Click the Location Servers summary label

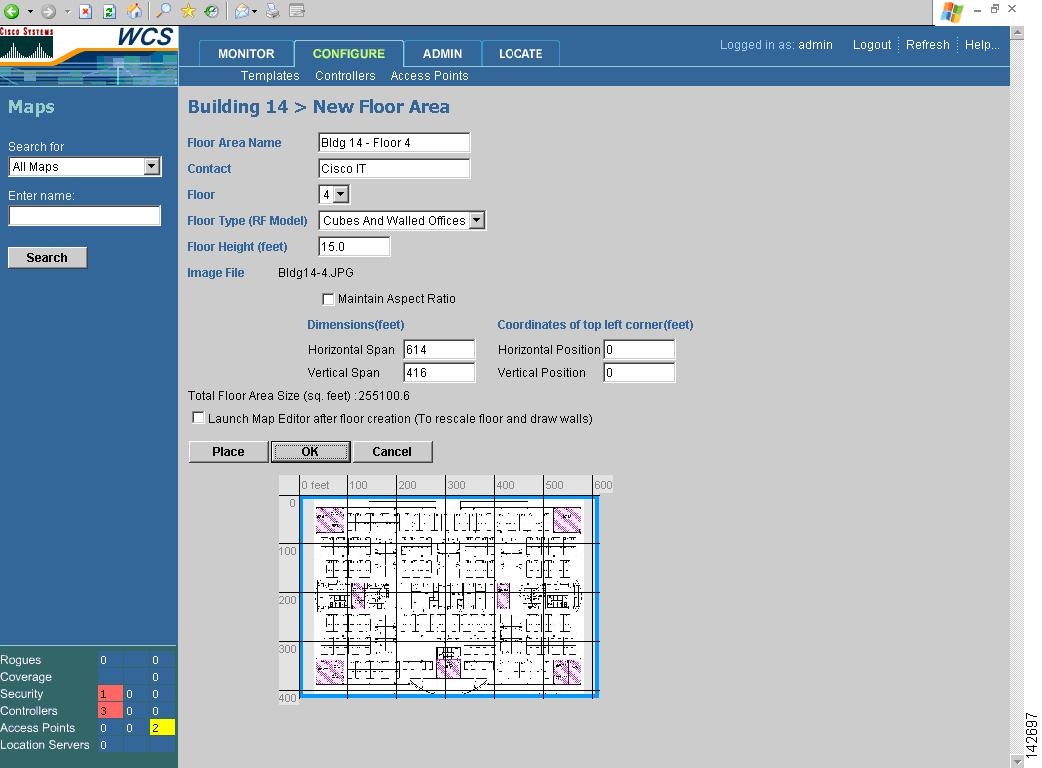pos(45,745)
